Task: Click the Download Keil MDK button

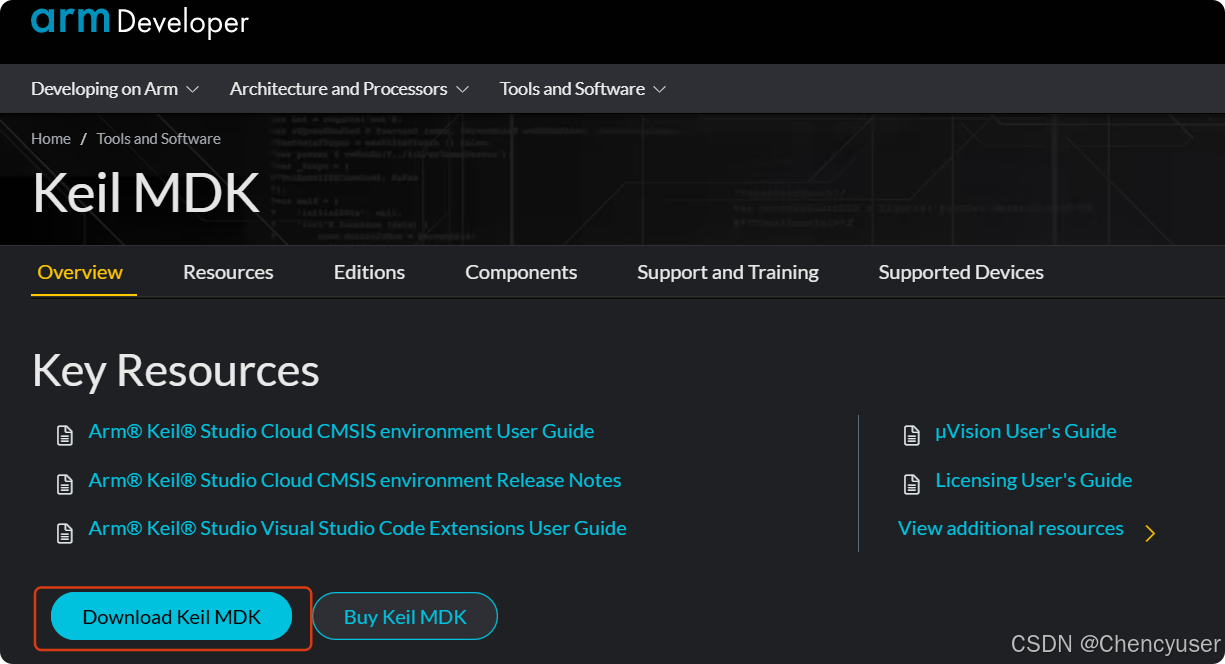Action: point(172,617)
